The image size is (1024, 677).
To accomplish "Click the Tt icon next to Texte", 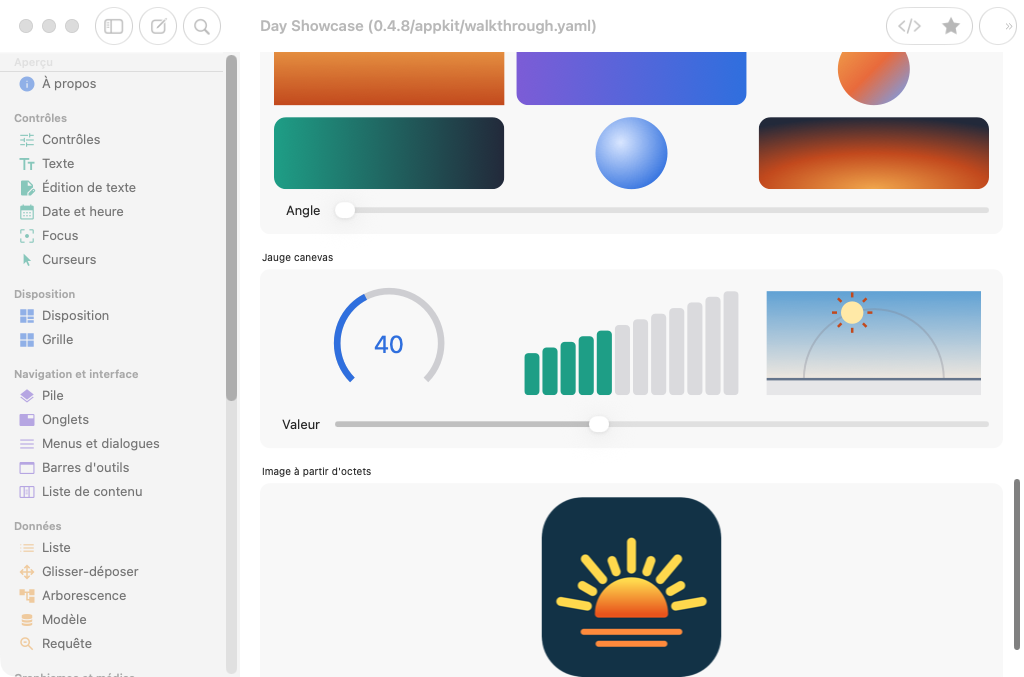I will click(x=27, y=164).
